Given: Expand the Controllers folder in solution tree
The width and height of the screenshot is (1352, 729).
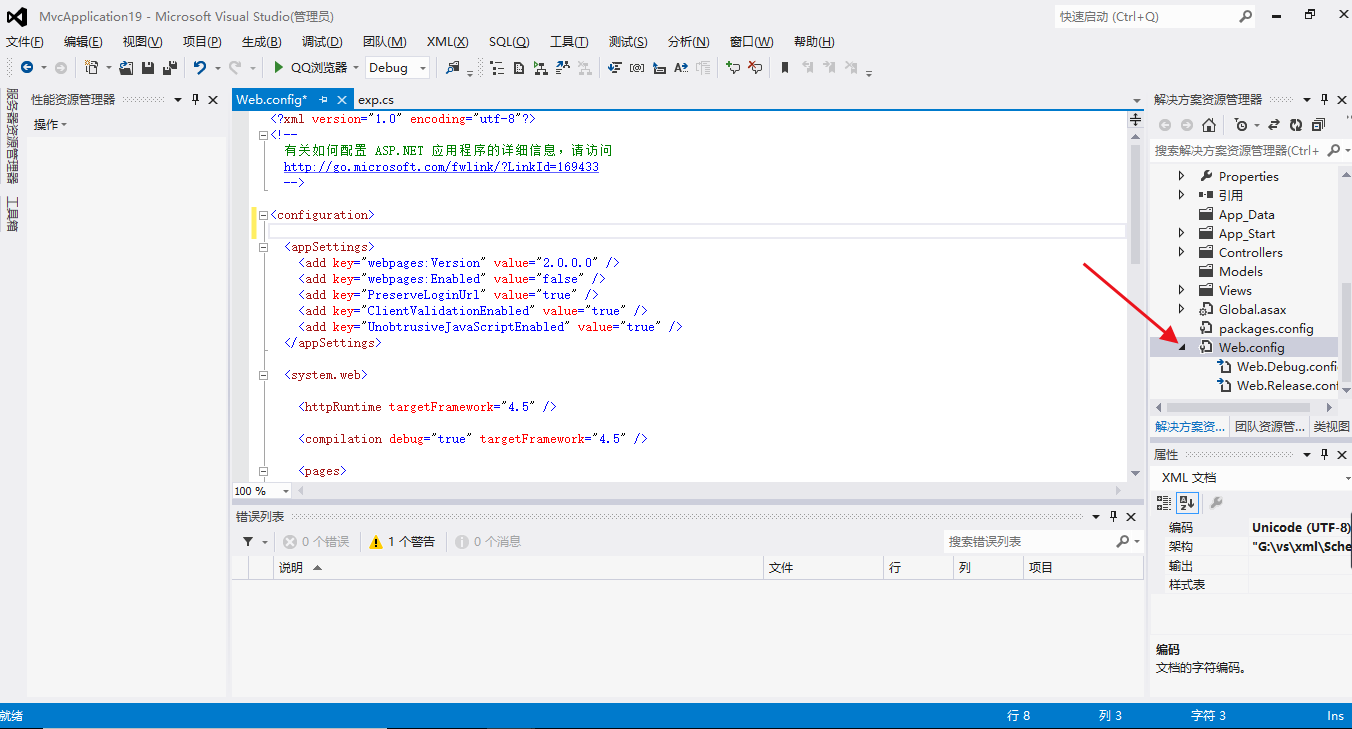Looking at the screenshot, I should pos(1181,252).
